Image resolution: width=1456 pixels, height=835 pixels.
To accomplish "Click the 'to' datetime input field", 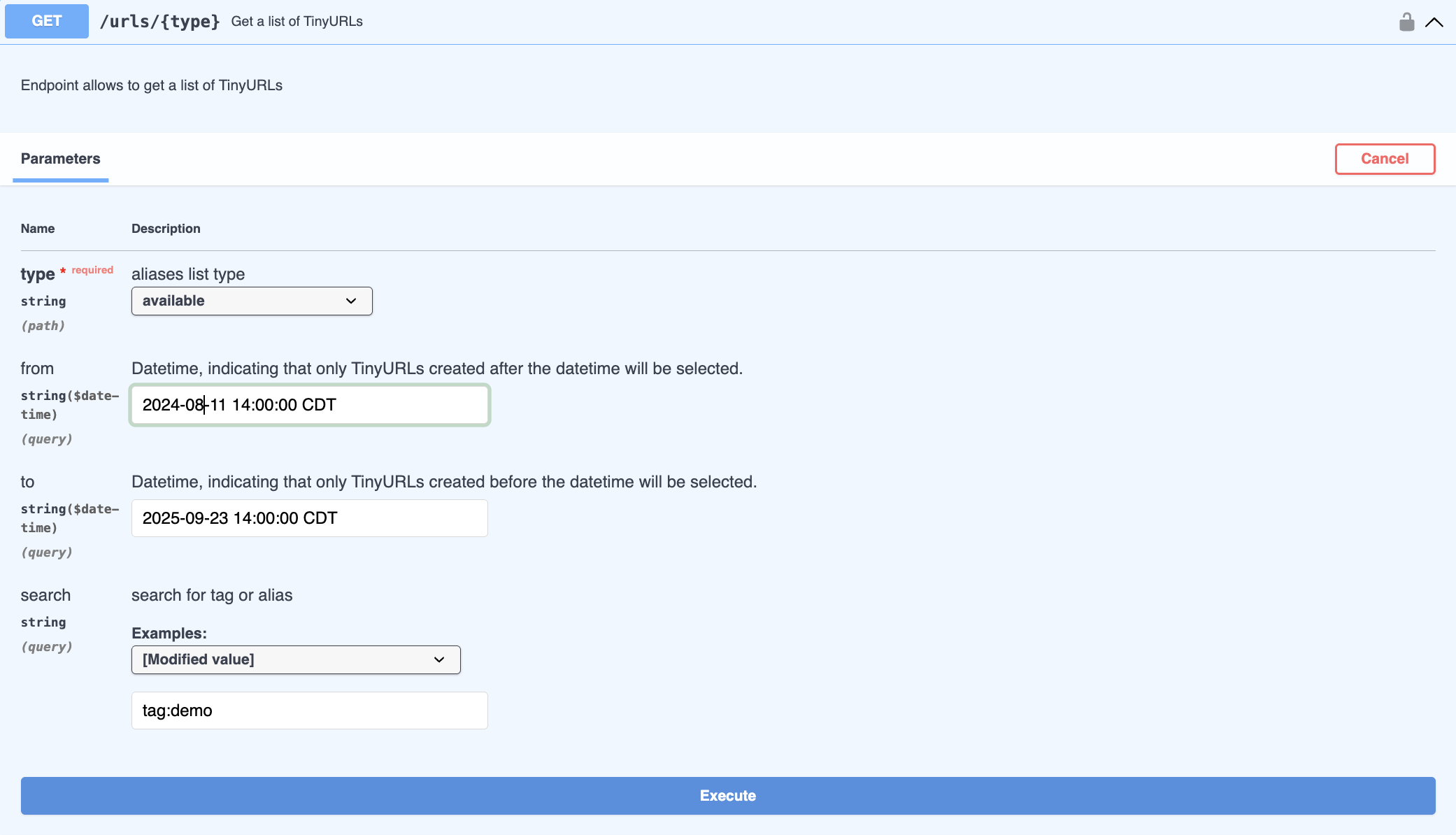I will pyautogui.click(x=309, y=518).
